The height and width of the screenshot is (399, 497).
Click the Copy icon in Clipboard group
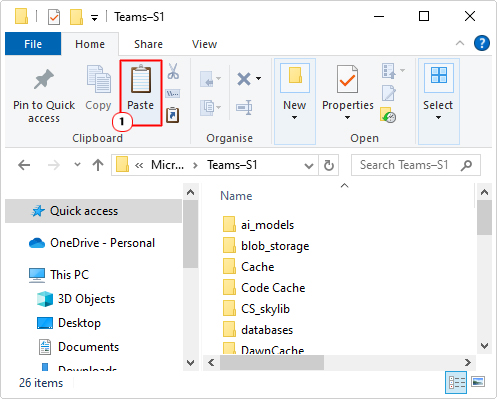98,79
